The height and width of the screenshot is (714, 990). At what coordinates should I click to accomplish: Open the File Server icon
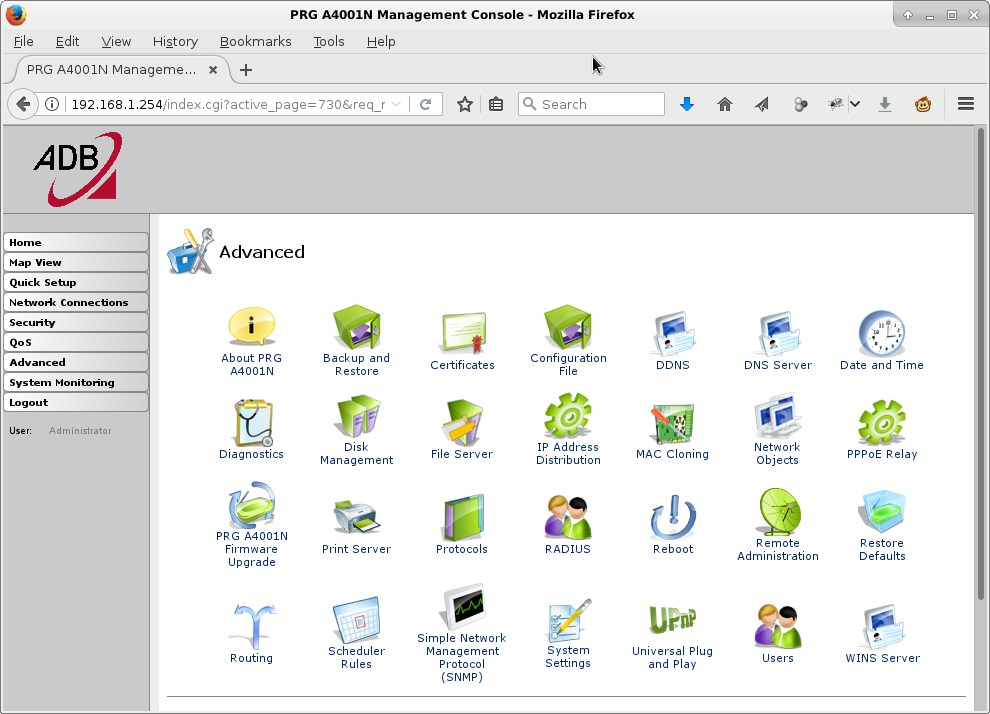point(462,422)
